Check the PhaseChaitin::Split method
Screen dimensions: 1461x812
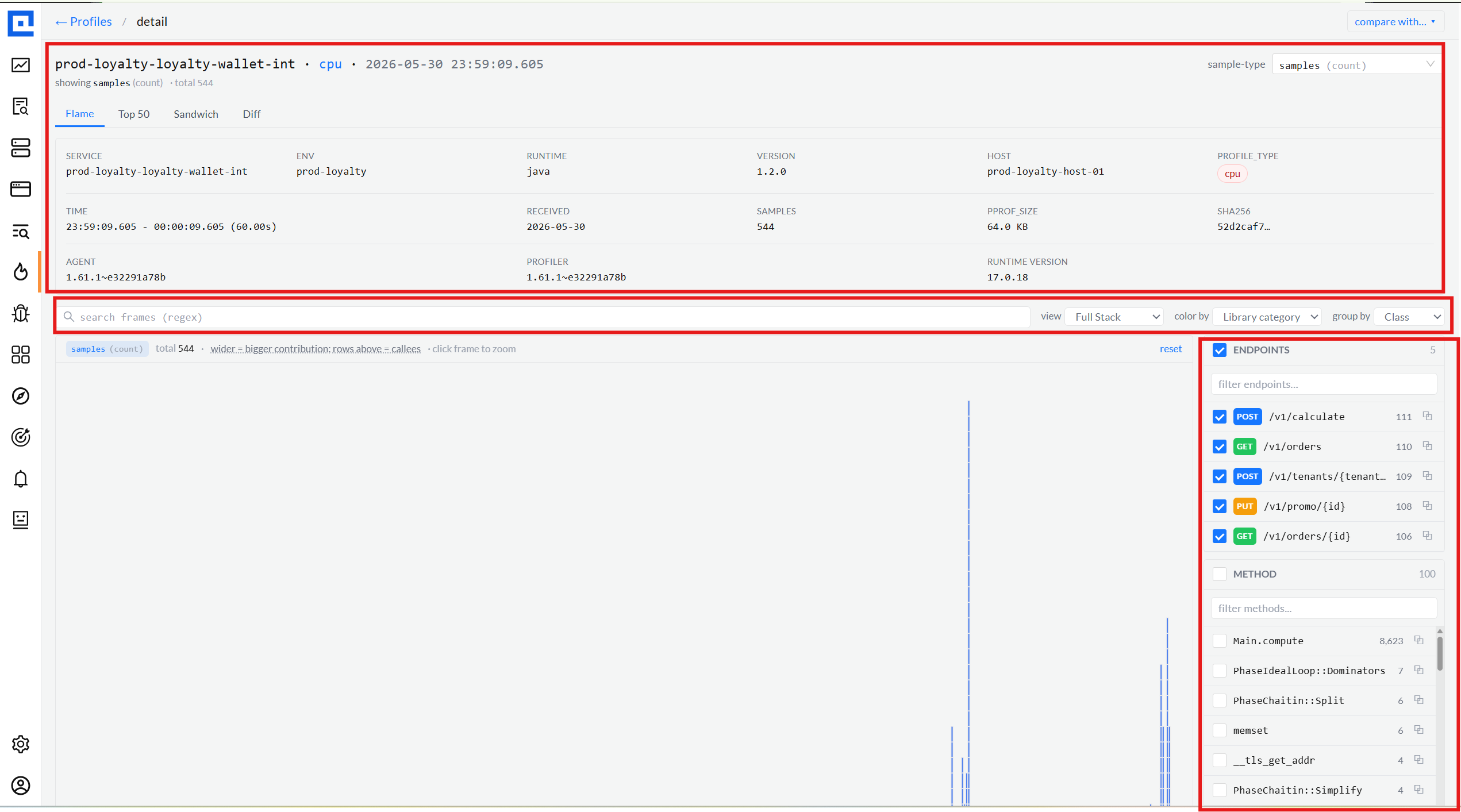coord(1220,701)
